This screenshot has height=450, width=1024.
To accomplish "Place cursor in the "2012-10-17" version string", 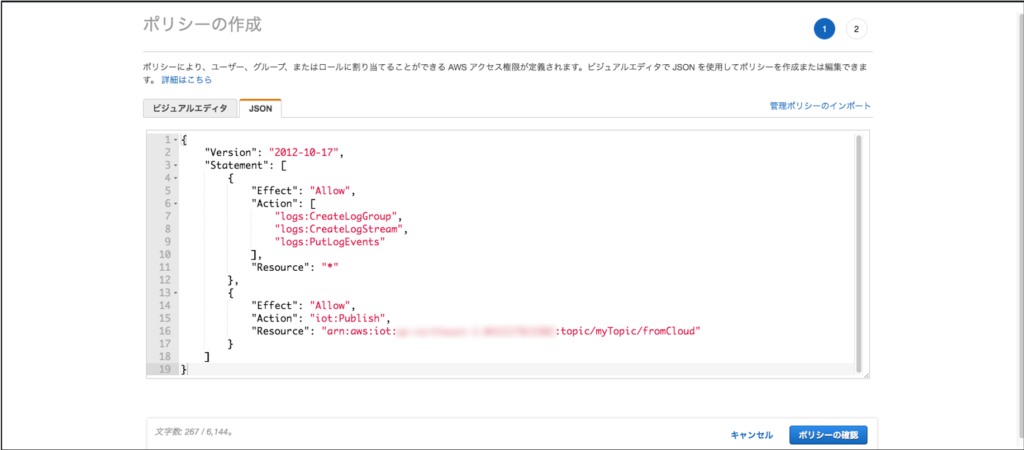I will tap(305, 151).
